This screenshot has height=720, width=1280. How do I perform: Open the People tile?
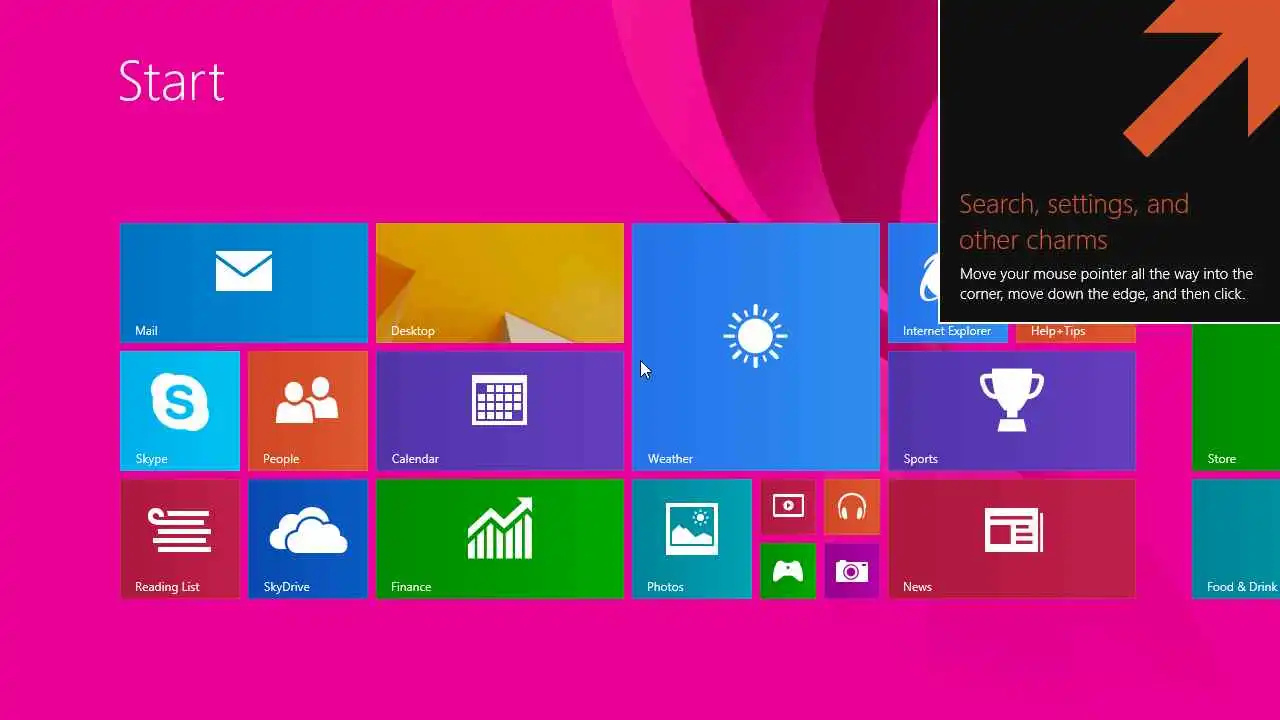(x=308, y=411)
